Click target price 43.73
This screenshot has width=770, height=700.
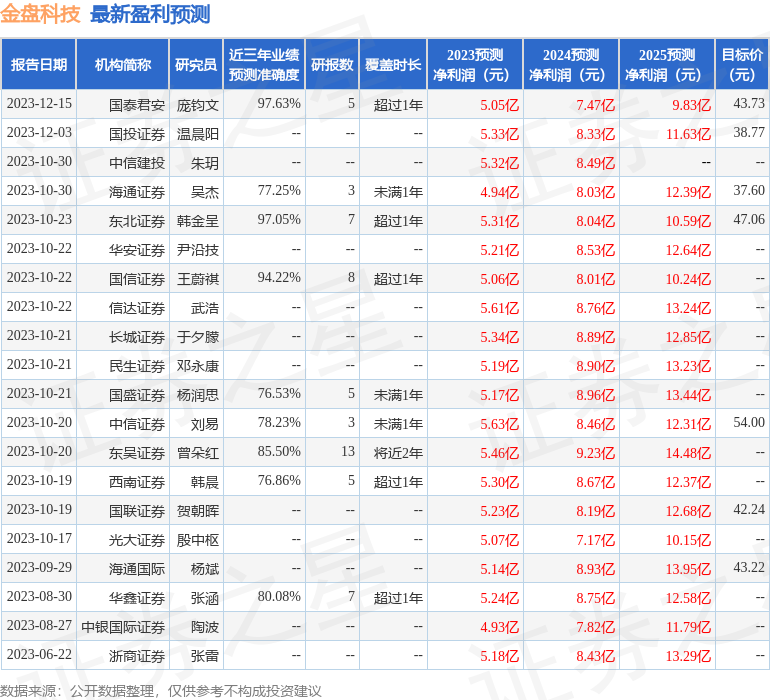749,103
